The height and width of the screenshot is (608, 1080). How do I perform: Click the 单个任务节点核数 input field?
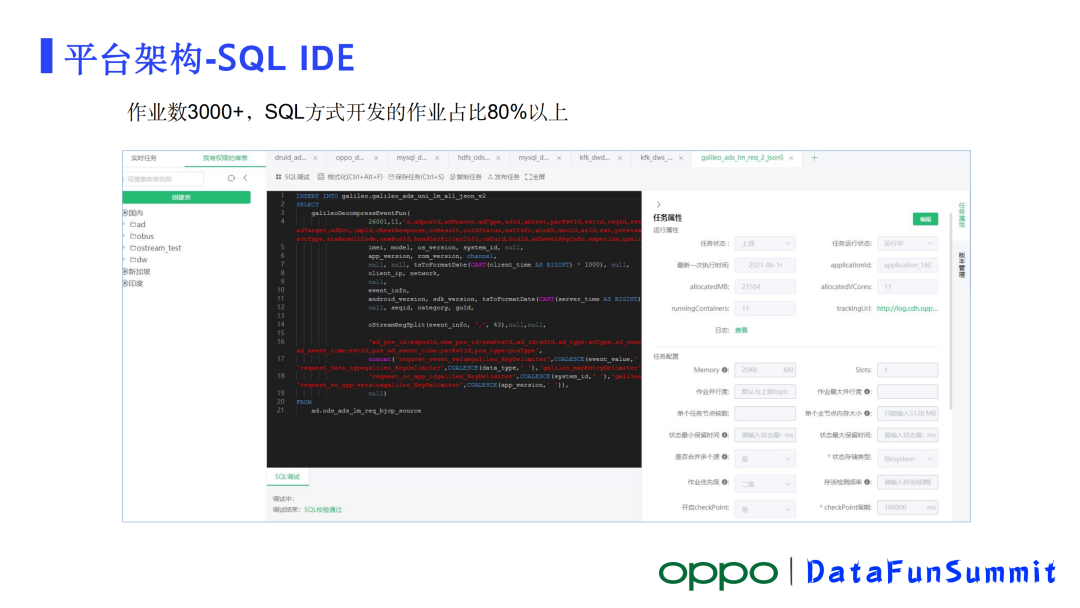(x=765, y=414)
